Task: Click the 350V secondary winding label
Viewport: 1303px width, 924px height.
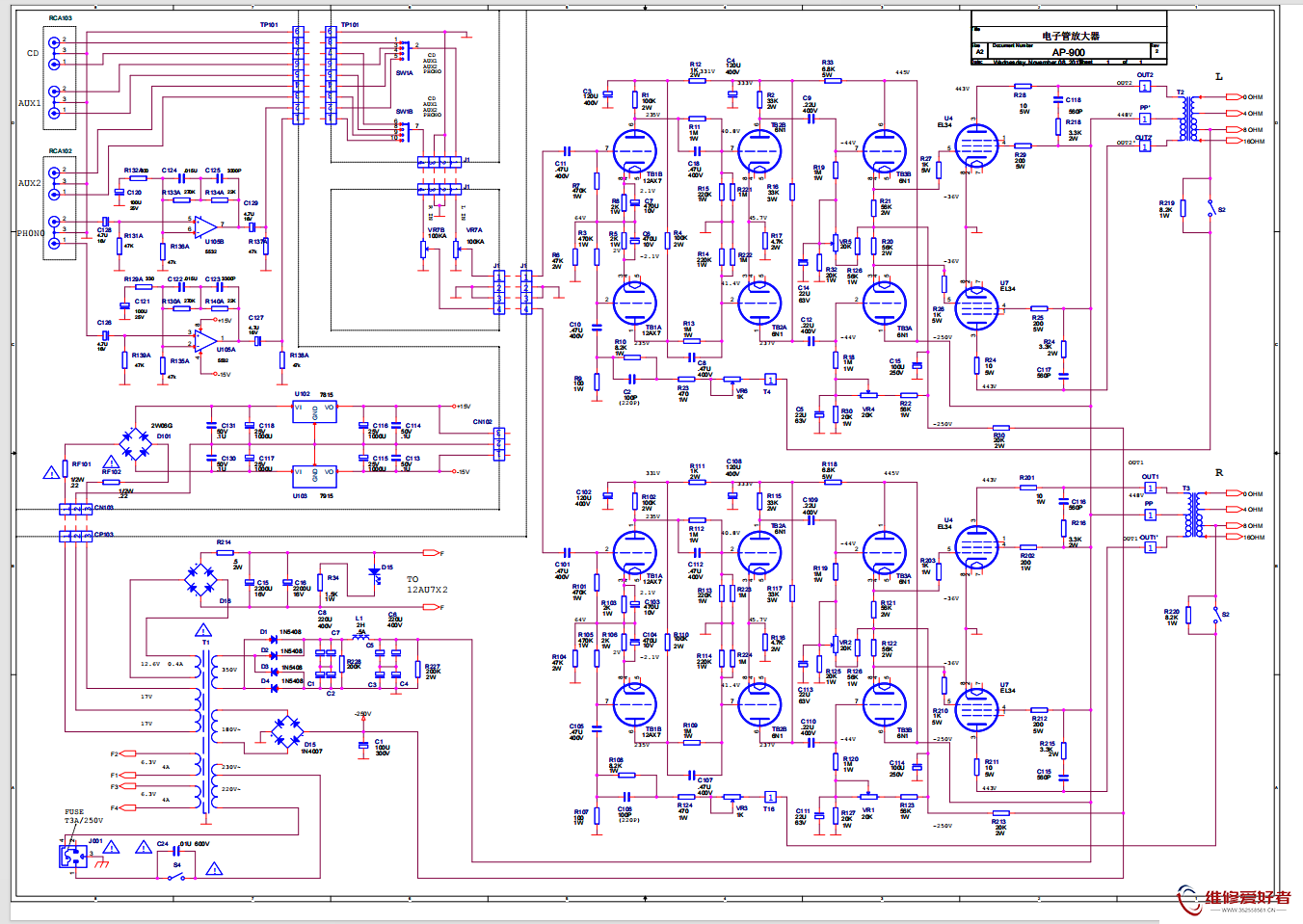Action: [x=229, y=670]
